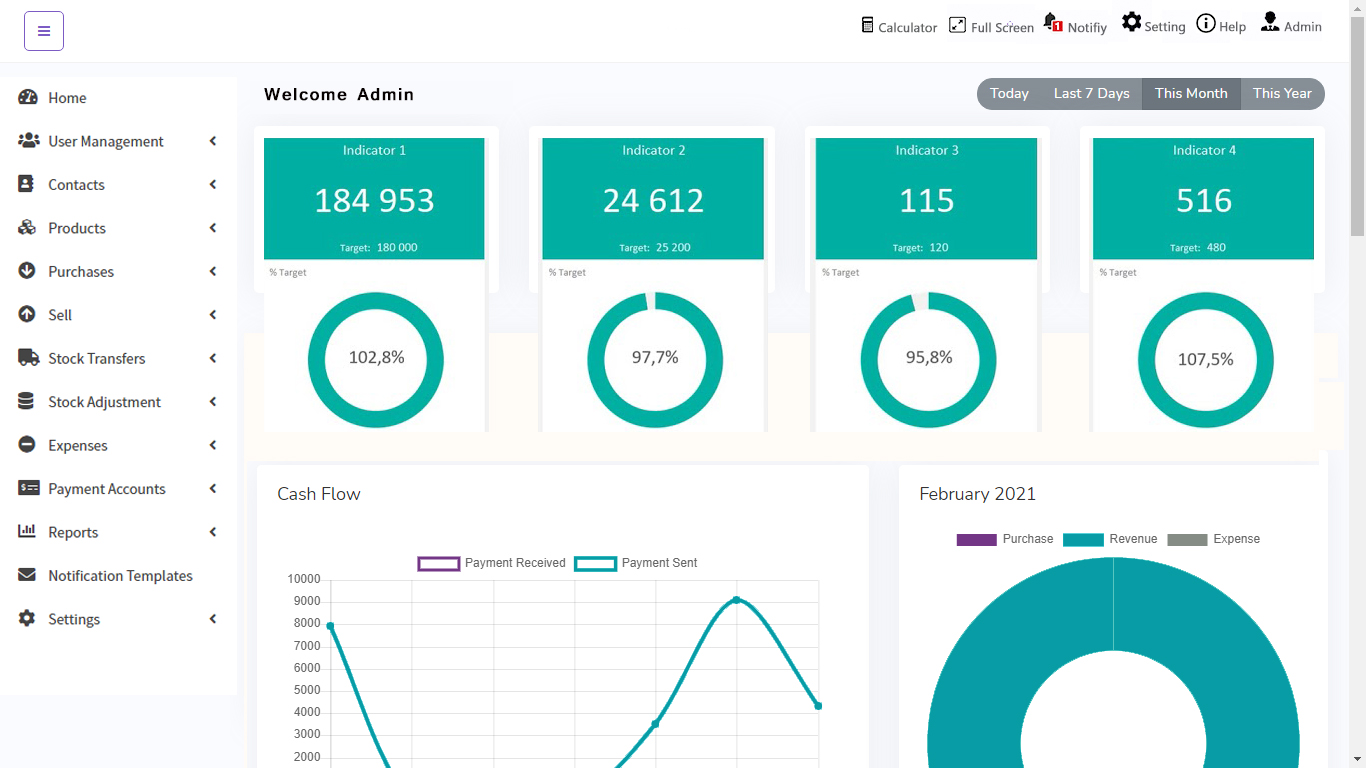Click the Revenue legend color swatch

[1082, 540]
